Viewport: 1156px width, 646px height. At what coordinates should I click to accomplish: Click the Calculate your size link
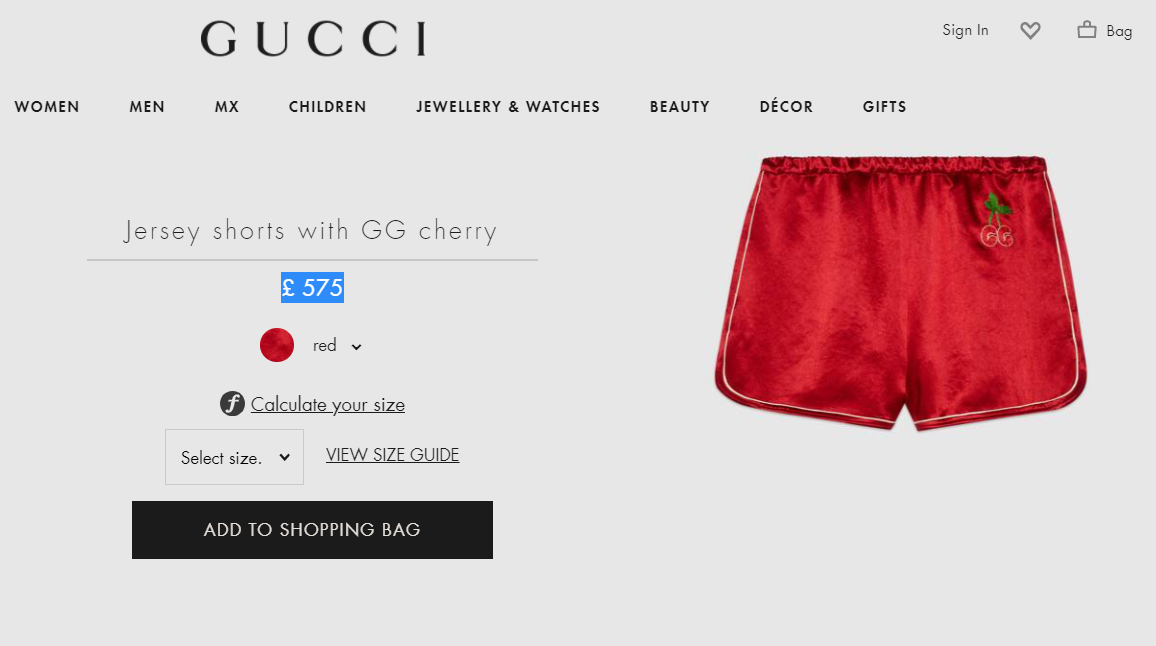point(327,404)
